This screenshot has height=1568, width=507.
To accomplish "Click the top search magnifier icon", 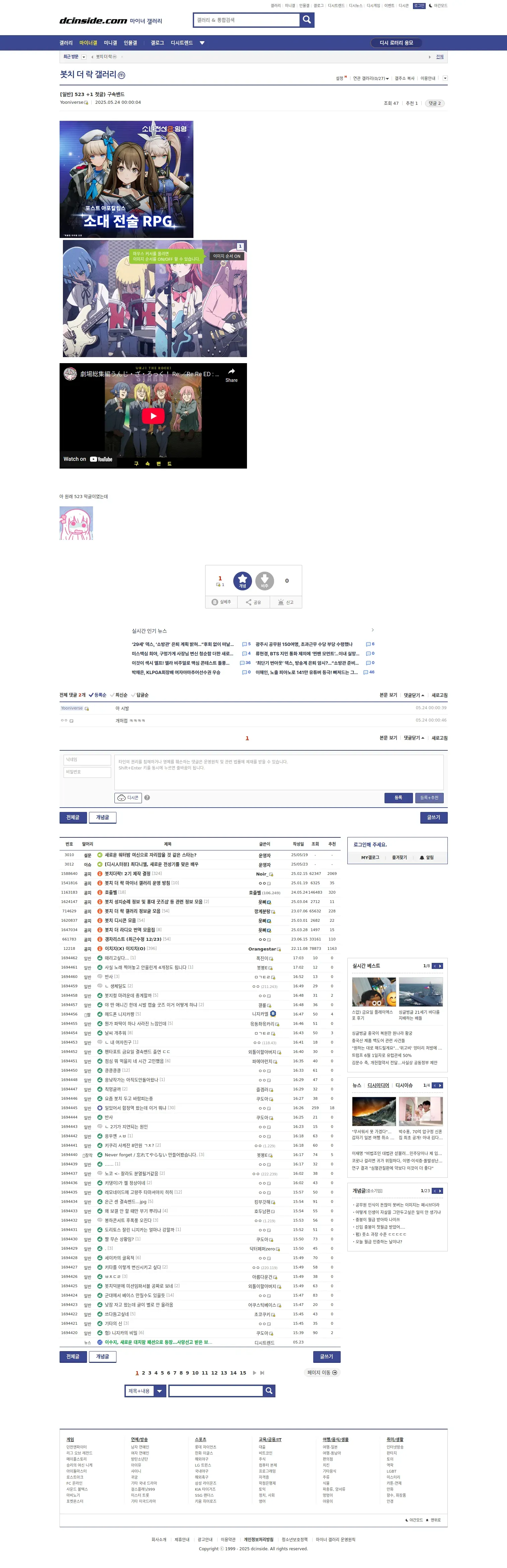I will [x=307, y=20].
